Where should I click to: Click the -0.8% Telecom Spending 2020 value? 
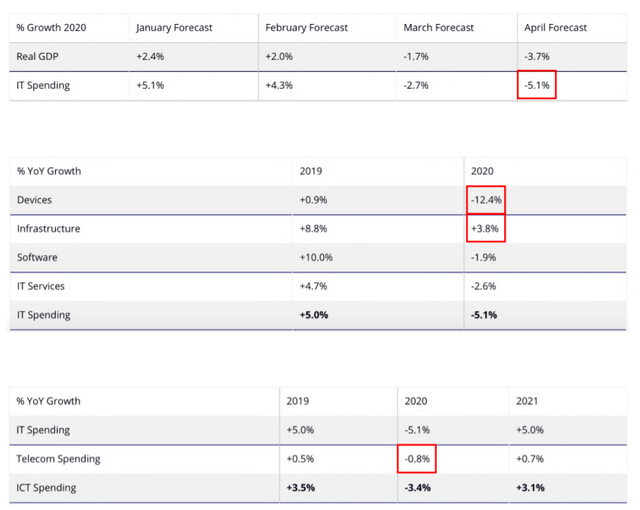pos(416,459)
